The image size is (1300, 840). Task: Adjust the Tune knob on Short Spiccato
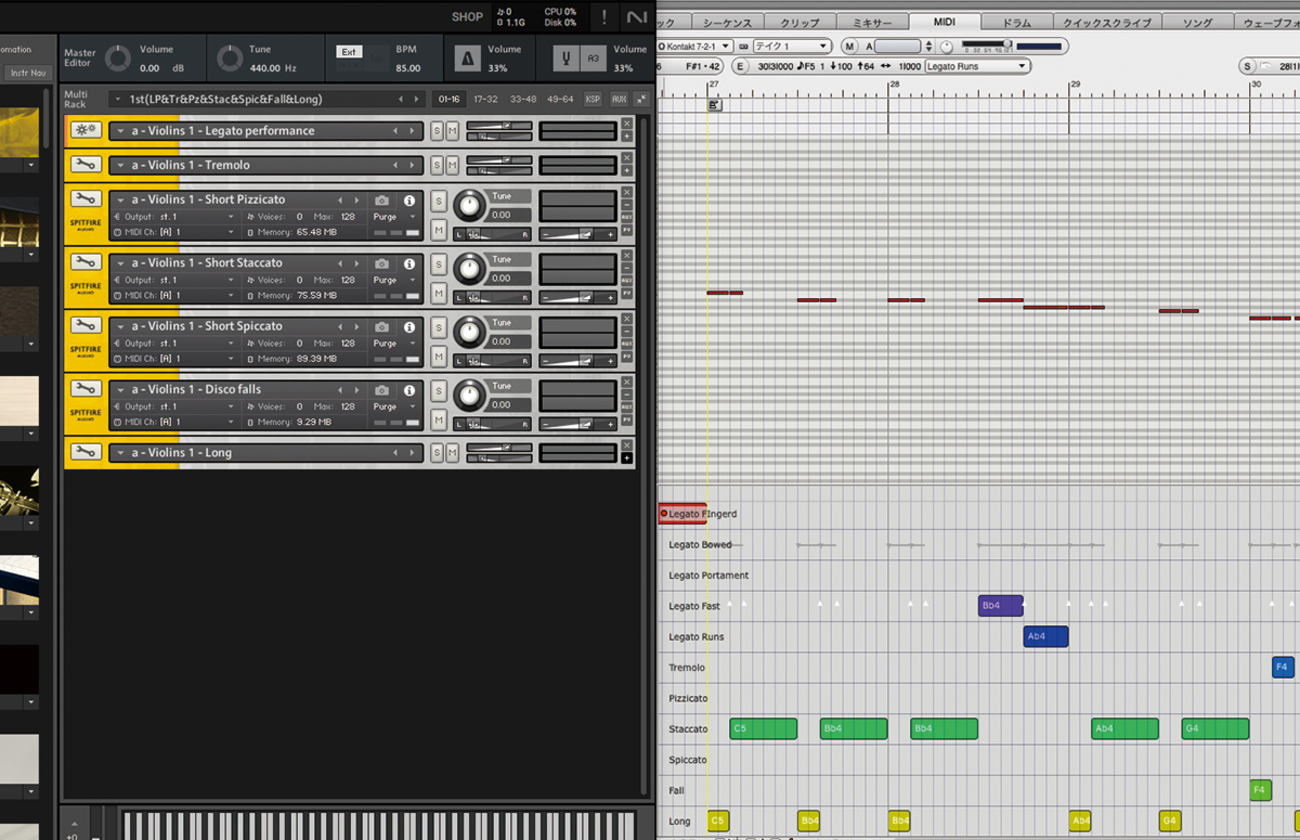467,334
